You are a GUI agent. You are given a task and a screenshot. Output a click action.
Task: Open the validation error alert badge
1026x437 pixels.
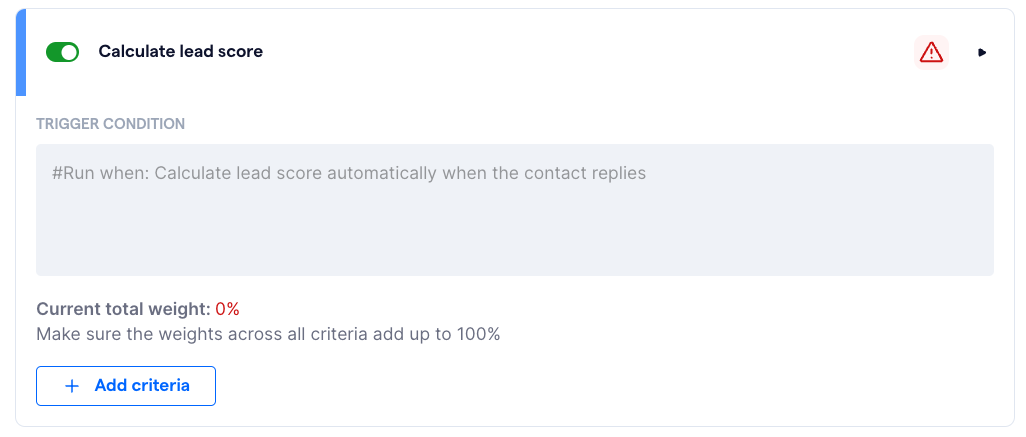click(x=931, y=52)
